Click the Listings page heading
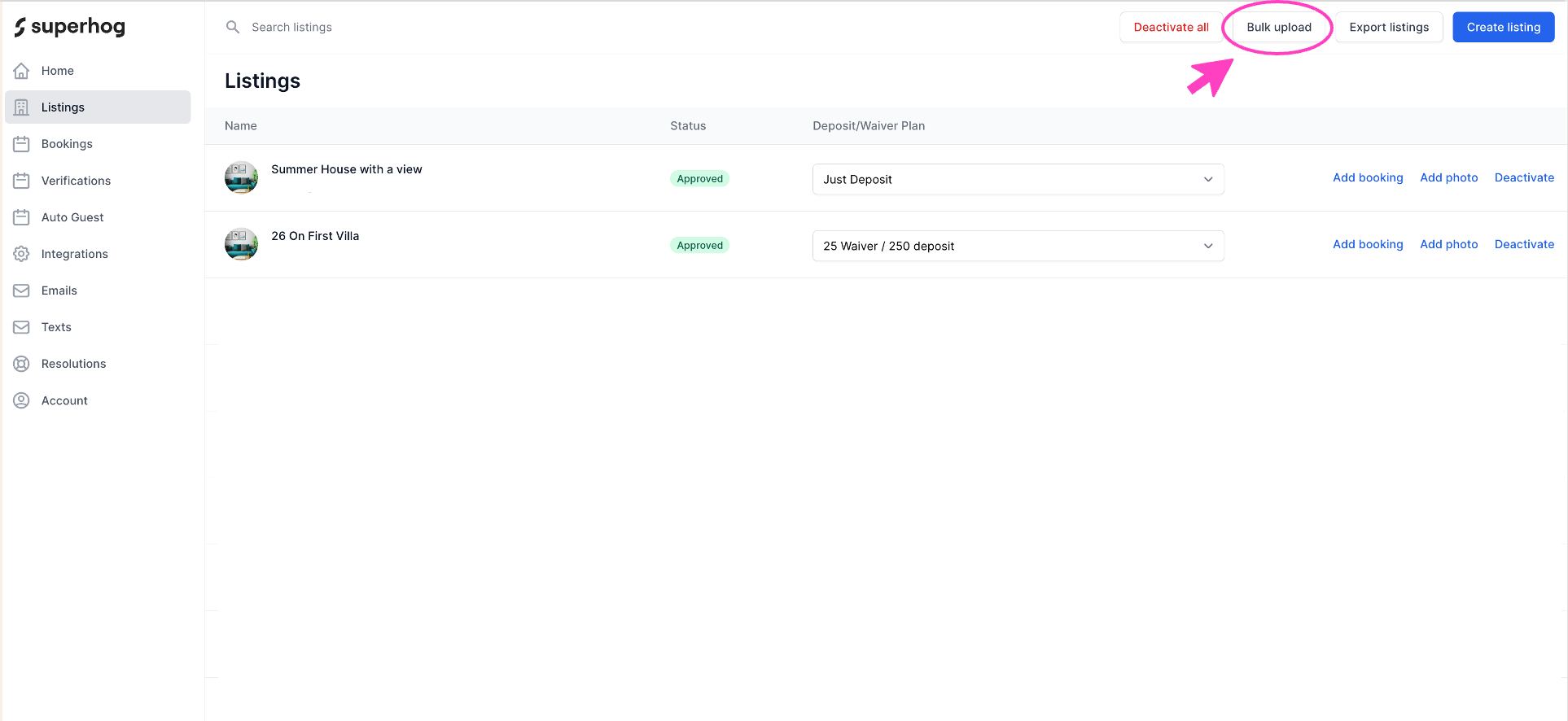The image size is (1568, 721). [262, 81]
